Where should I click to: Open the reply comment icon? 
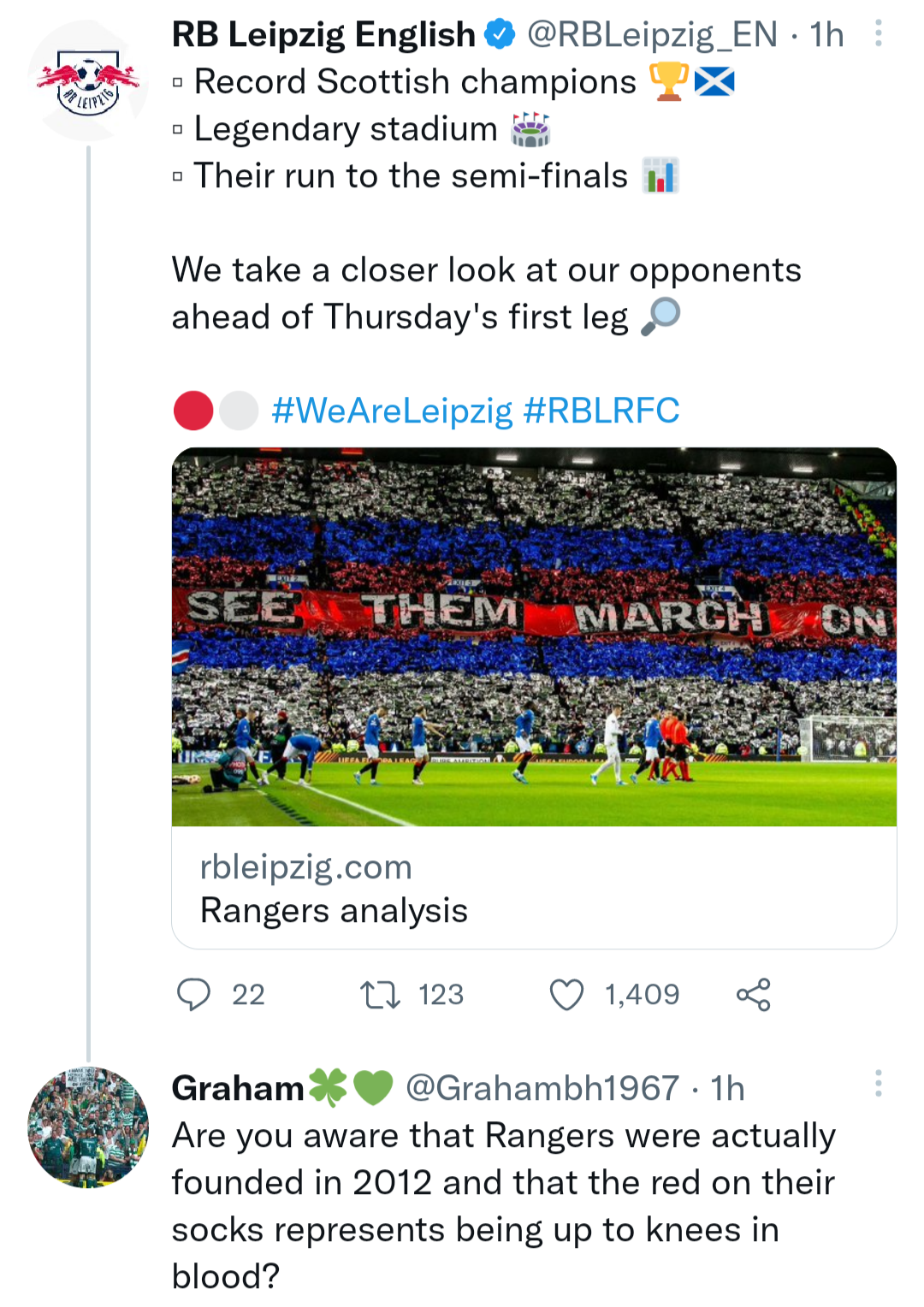[193, 995]
